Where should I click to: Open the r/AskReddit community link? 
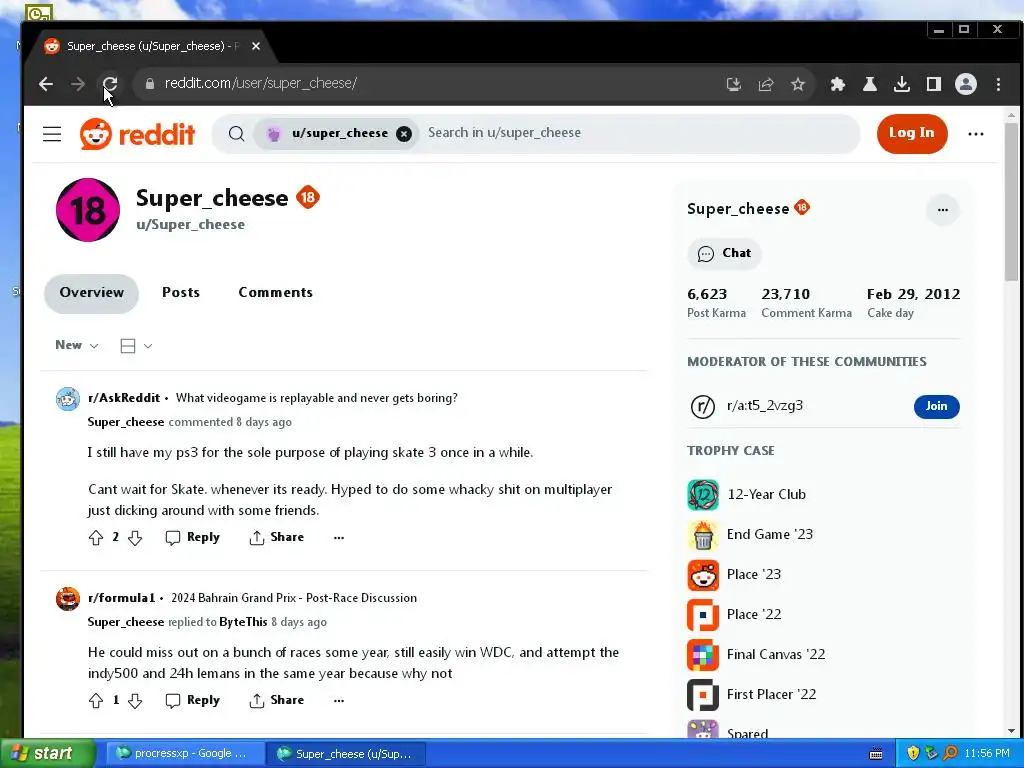point(124,398)
